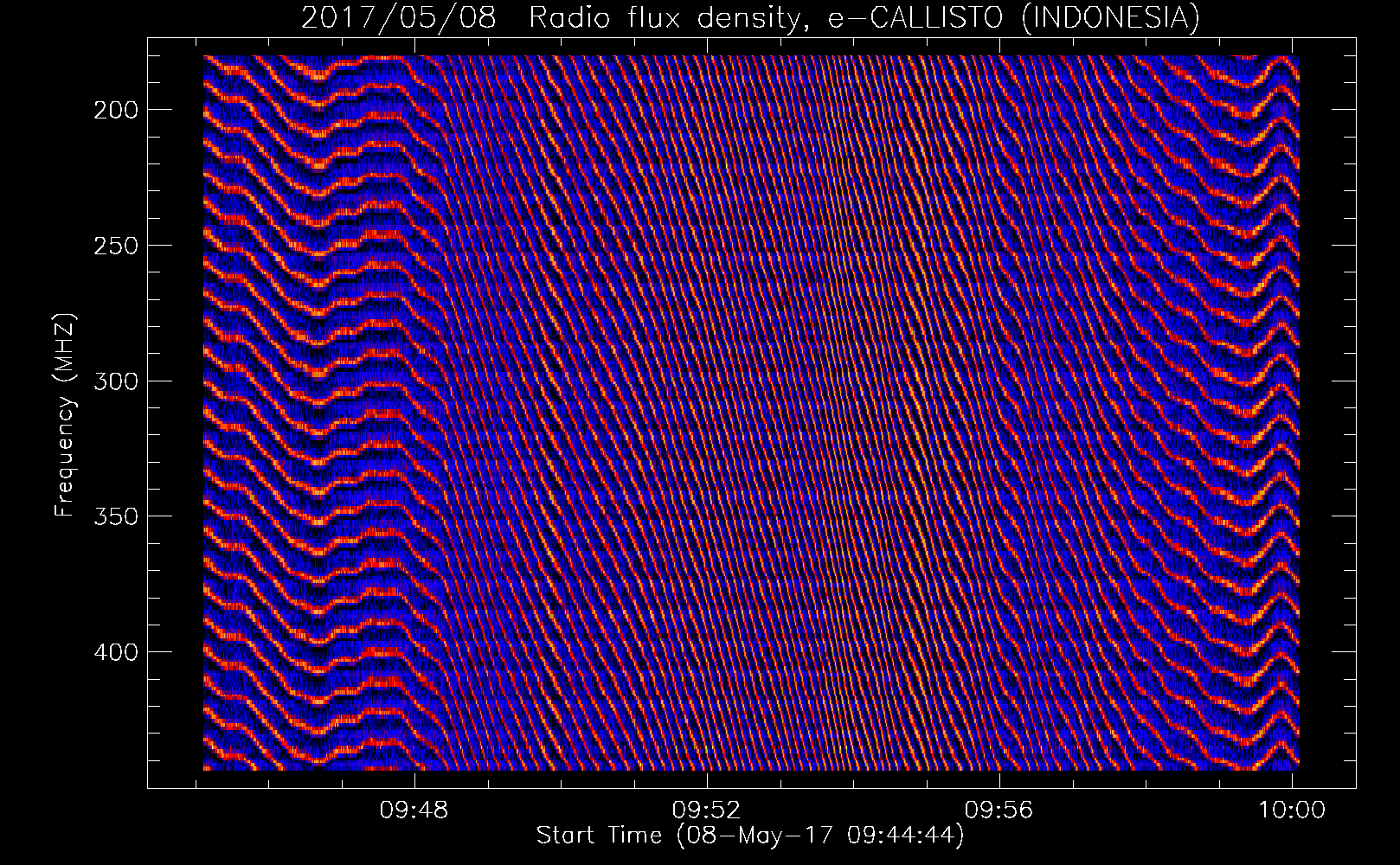Click the 09:52 time tick label
This screenshot has width=1400, height=865.
click(708, 810)
